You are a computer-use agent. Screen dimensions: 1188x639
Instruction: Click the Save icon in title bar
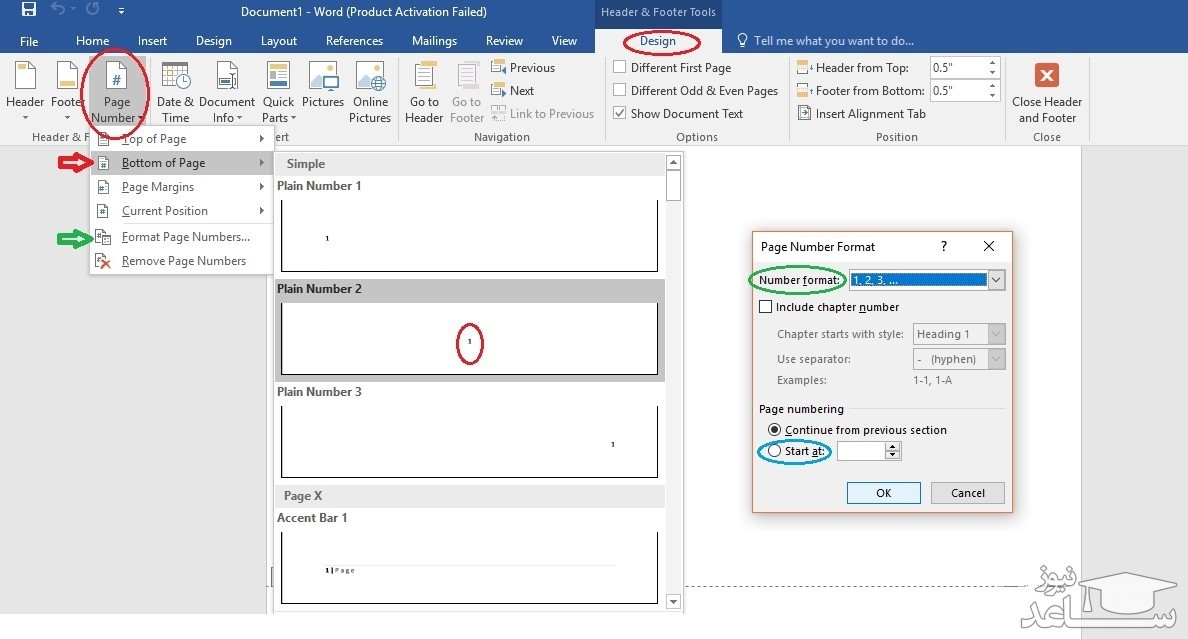coord(29,11)
